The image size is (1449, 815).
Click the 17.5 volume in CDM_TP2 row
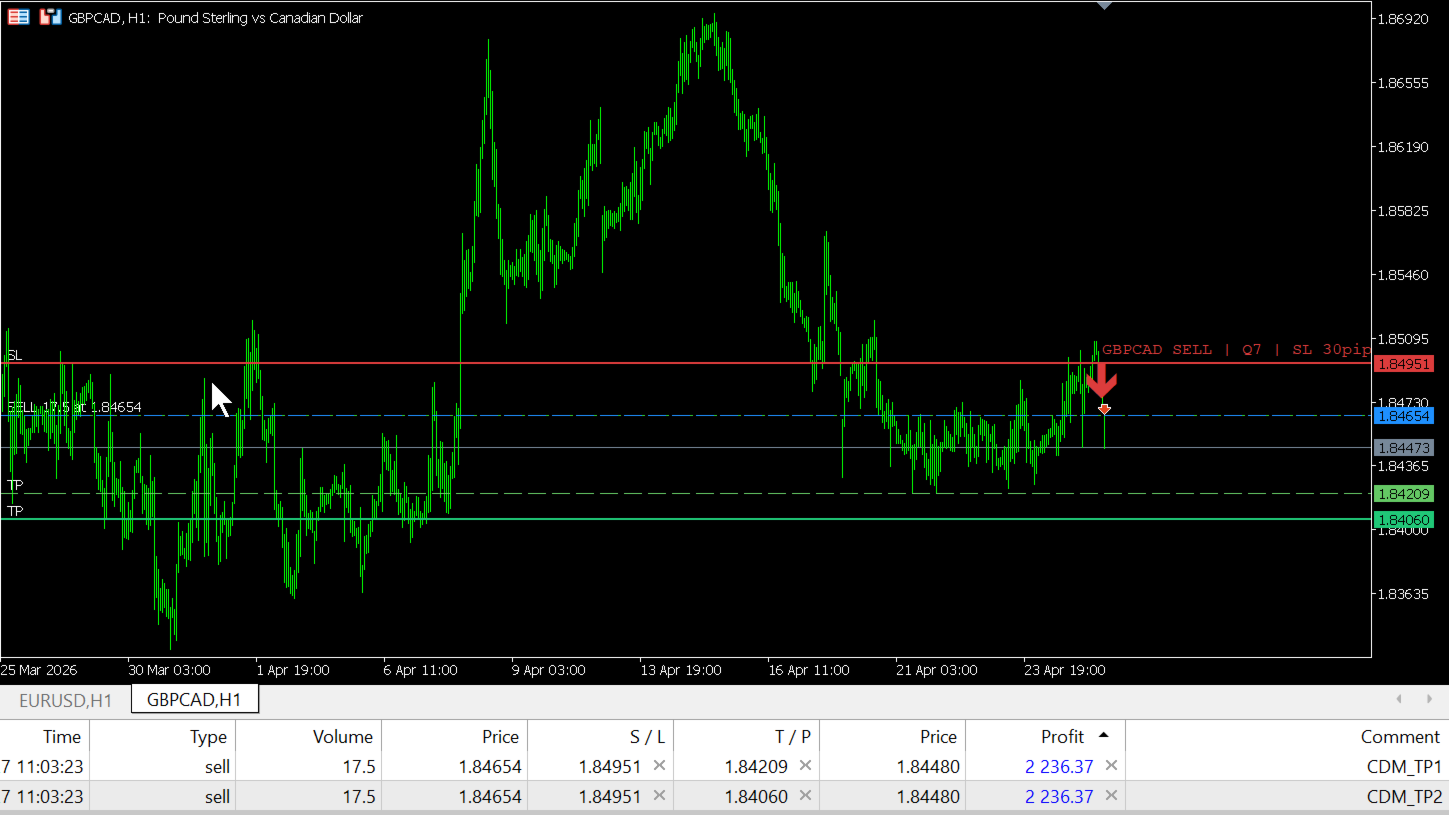pyautogui.click(x=359, y=797)
